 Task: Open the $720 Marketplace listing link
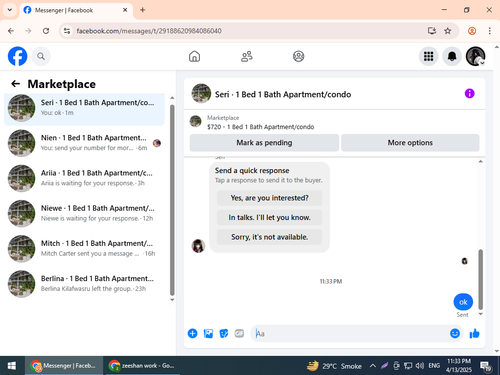click(x=260, y=127)
